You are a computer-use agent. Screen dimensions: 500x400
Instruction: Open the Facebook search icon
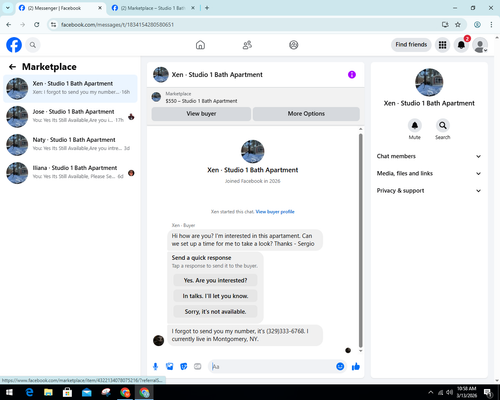33,45
